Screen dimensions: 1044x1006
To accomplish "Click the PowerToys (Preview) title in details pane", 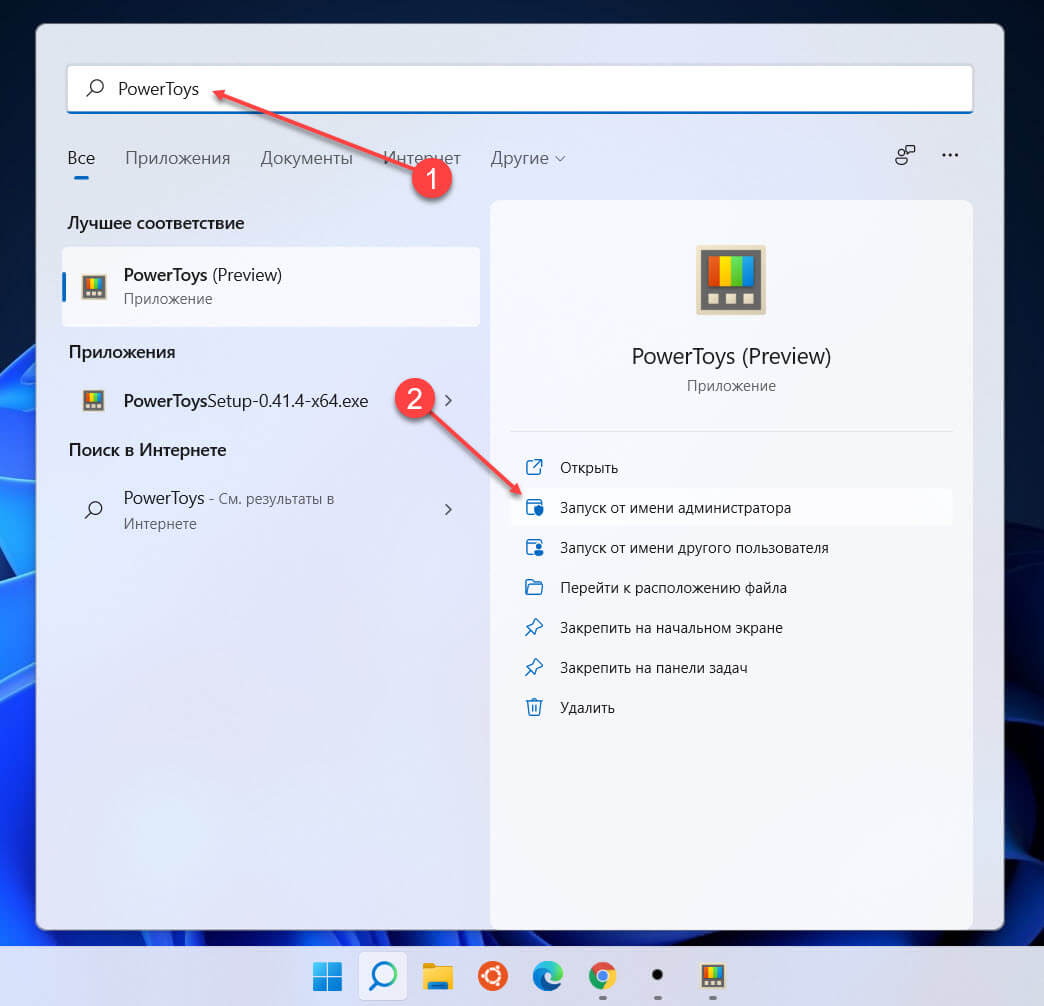I will tap(731, 357).
